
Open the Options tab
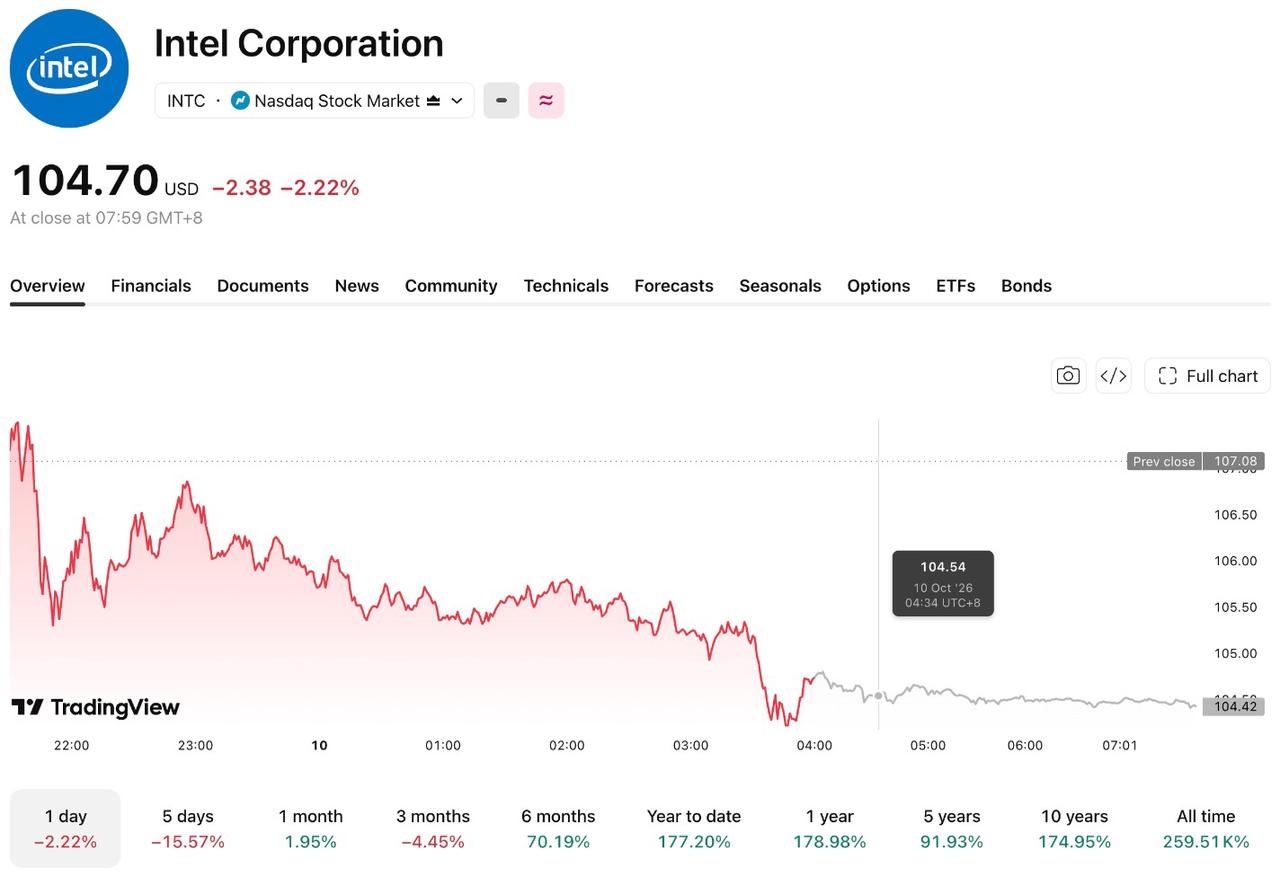(x=879, y=286)
